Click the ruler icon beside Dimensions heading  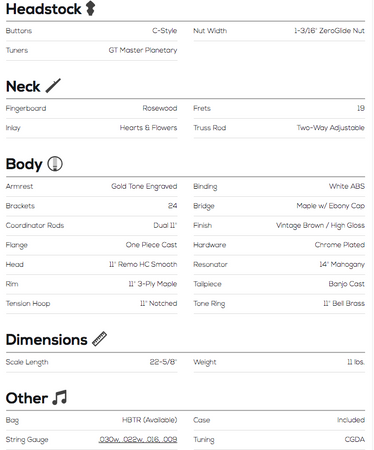pyautogui.click(x=99, y=339)
